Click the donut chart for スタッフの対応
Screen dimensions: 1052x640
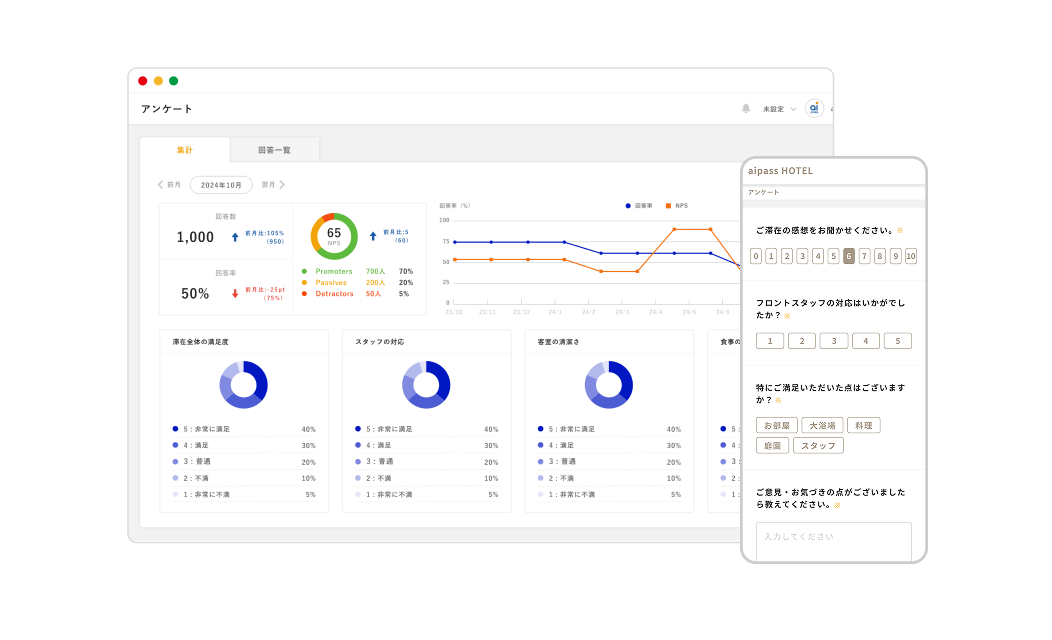(427, 385)
